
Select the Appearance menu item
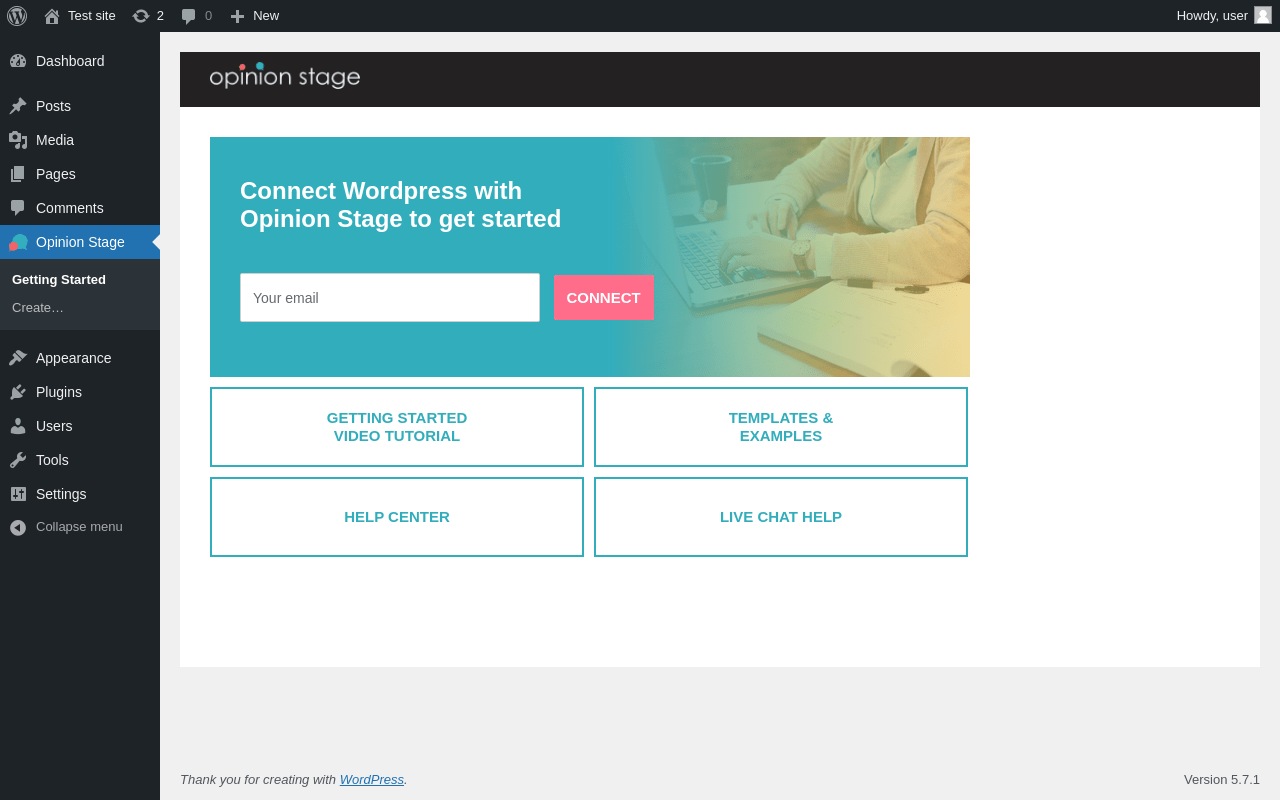point(80,358)
